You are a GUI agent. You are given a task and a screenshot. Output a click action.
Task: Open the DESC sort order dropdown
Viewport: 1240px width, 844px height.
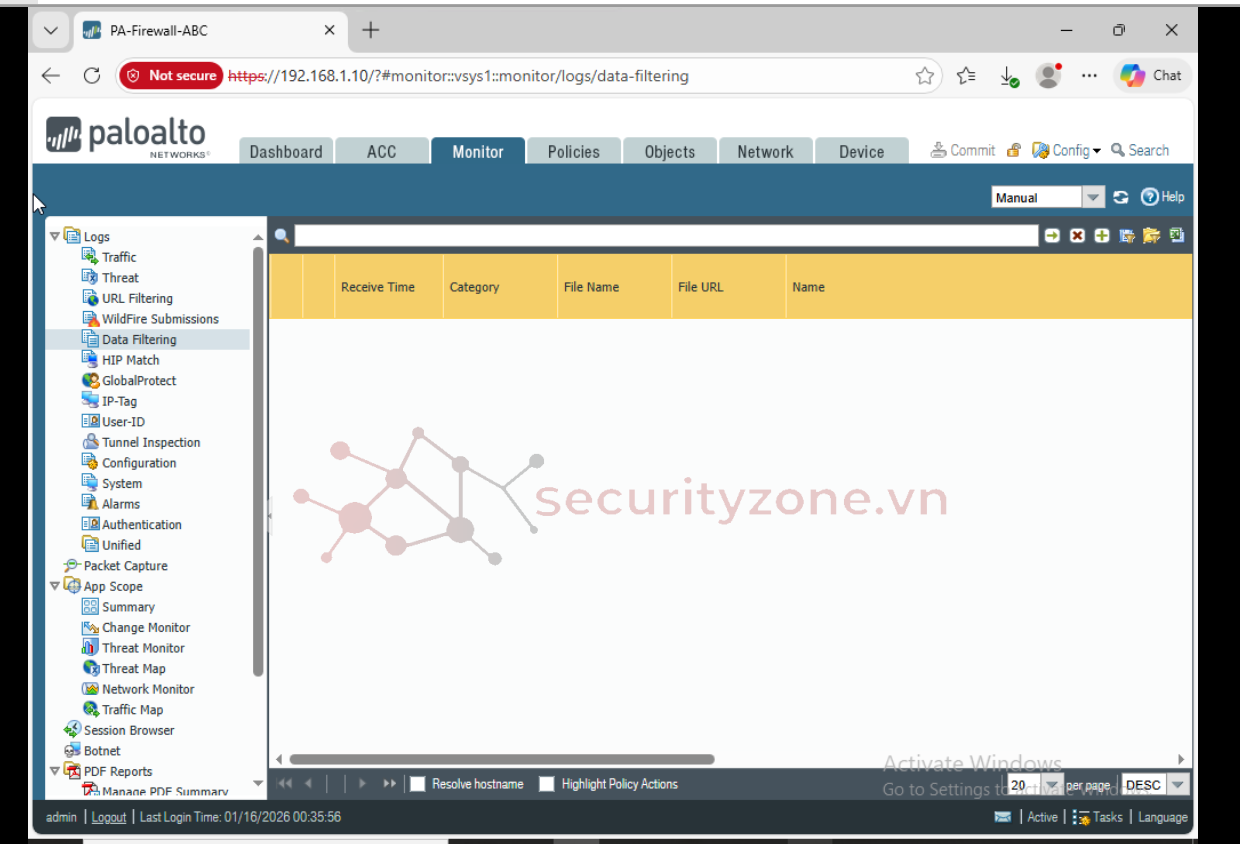point(1177,785)
